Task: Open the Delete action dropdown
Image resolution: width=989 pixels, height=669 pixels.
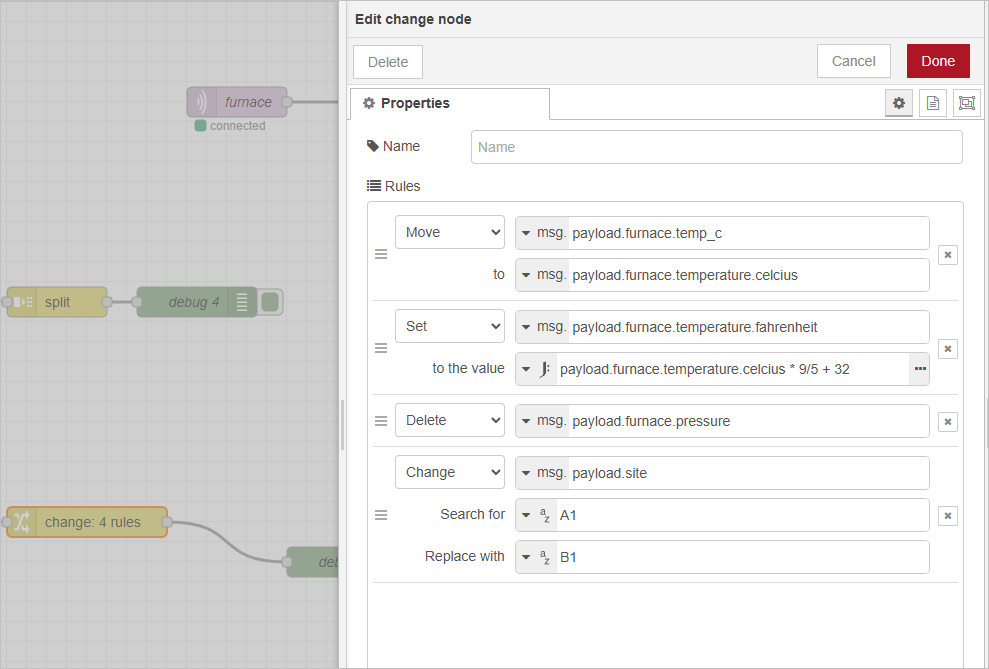Action: [449, 421]
